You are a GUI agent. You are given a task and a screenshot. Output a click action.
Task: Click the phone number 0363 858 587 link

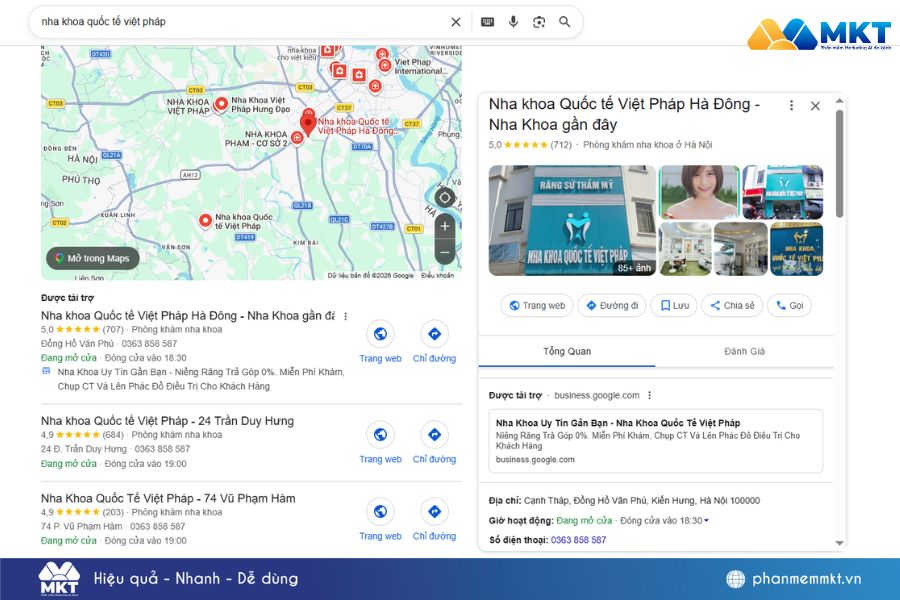click(578, 540)
